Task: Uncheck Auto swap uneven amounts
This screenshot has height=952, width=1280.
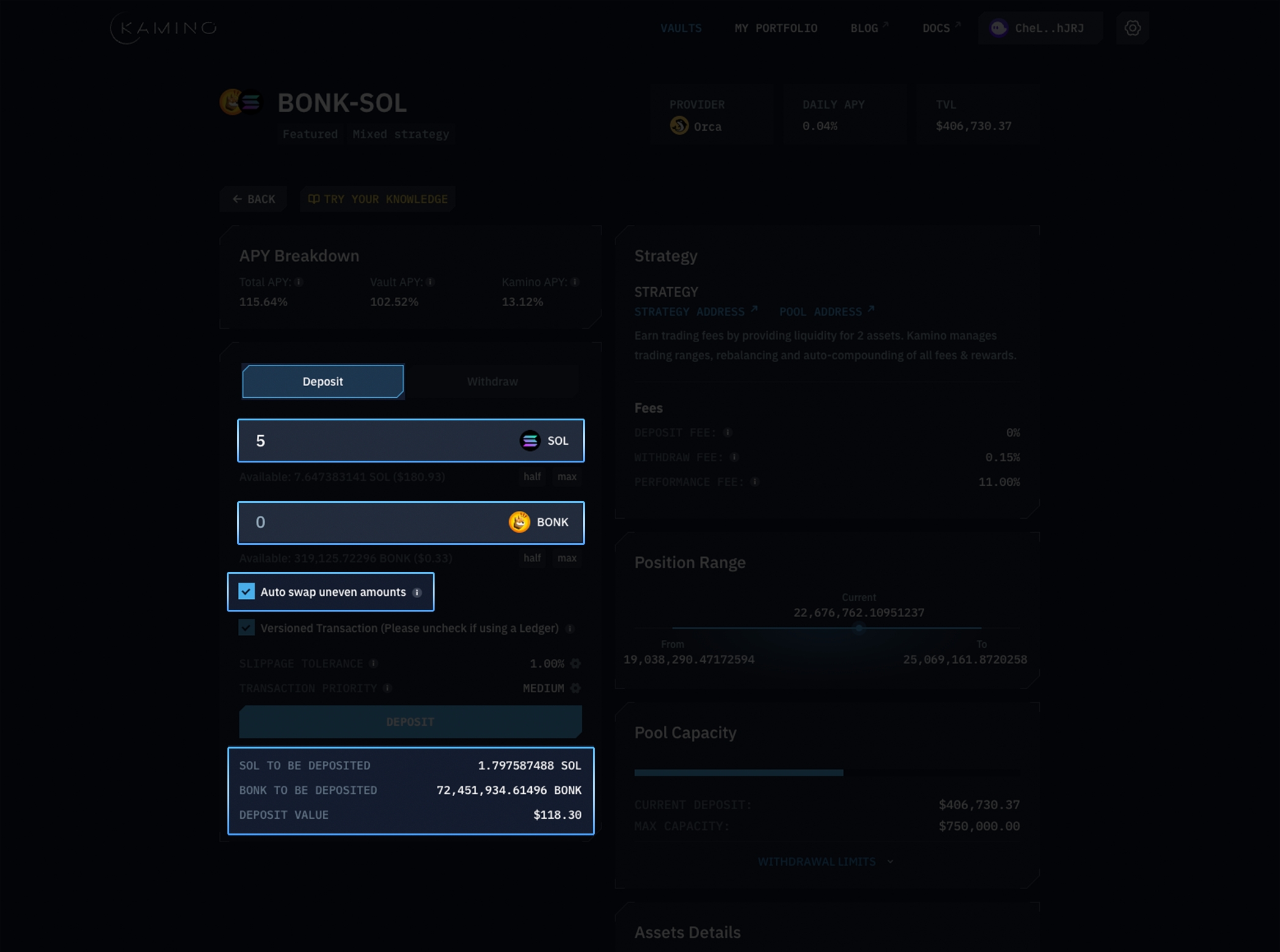Action: [246, 591]
